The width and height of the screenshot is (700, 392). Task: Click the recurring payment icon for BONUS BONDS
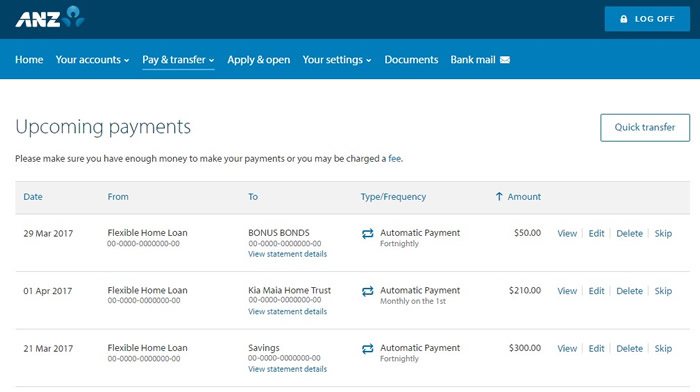click(367, 234)
